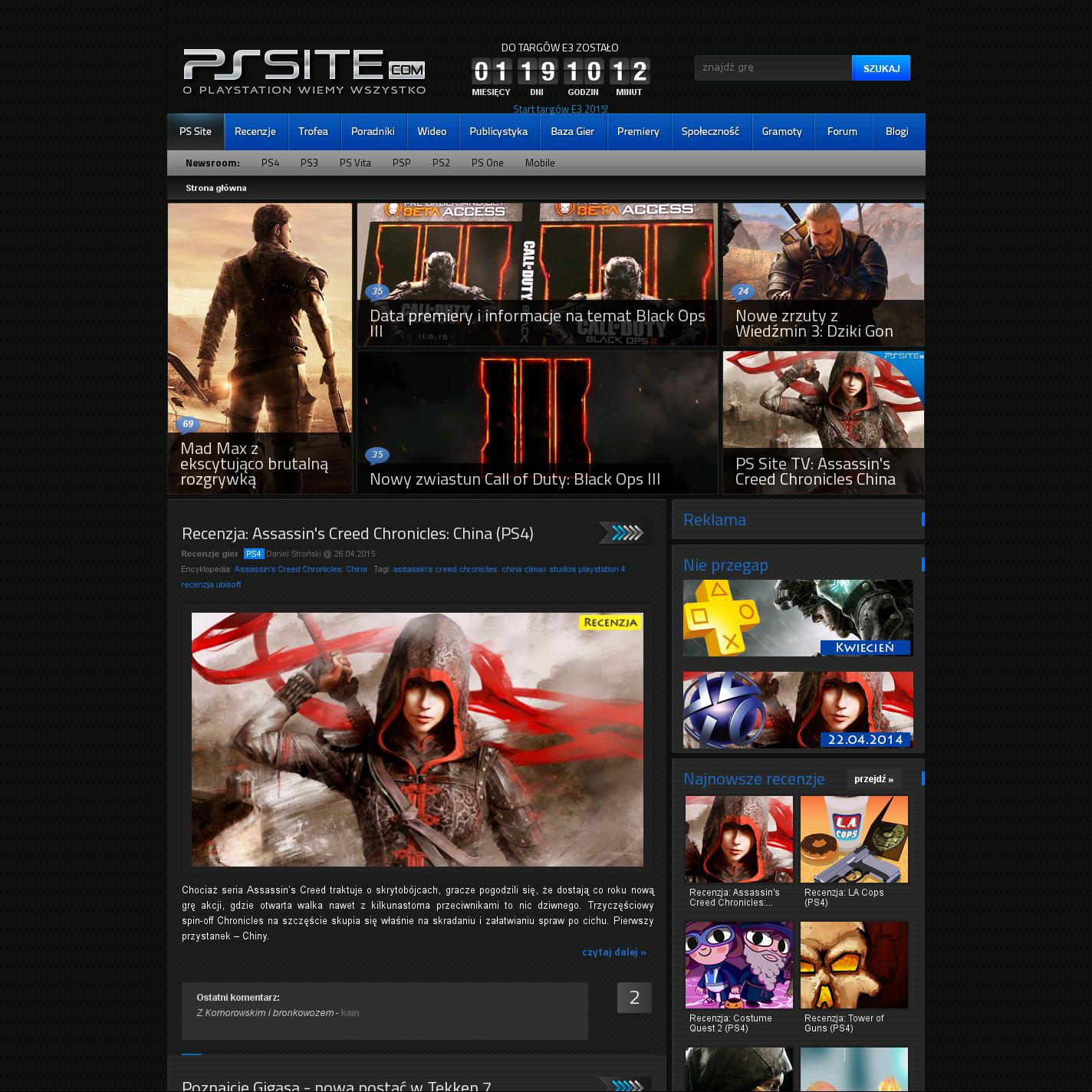Viewport: 1092px width, 1092px height.
Task: Click the 'przejdź »' button in Najnowsze recenzje
Action: pyautogui.click(x=873, y=779)
